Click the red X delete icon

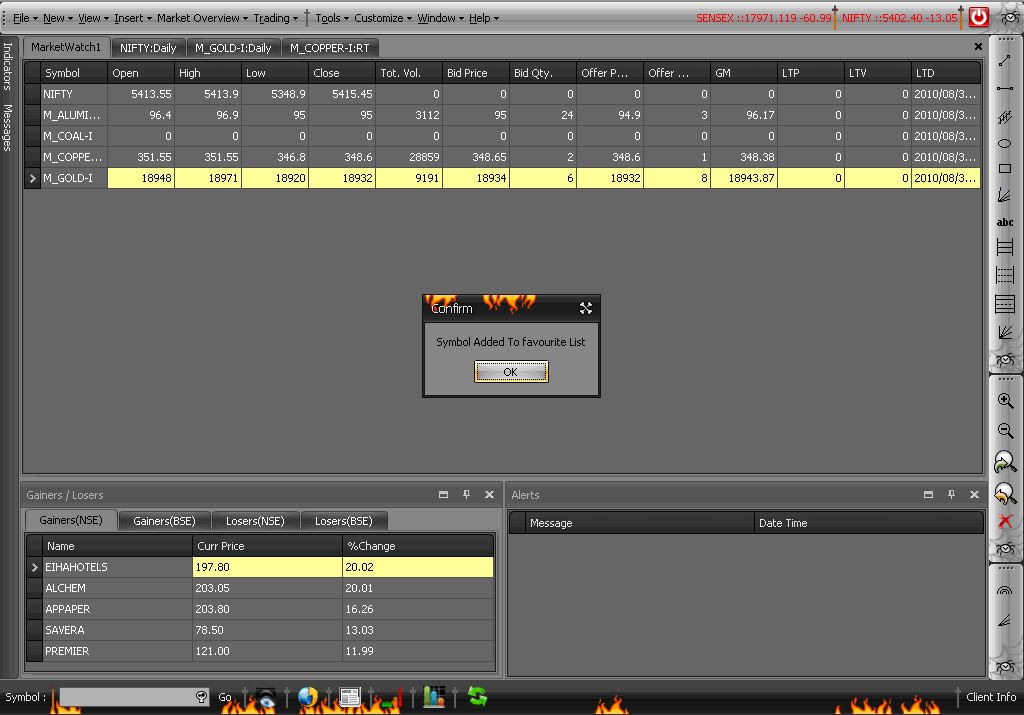(x=1005, y=520)
